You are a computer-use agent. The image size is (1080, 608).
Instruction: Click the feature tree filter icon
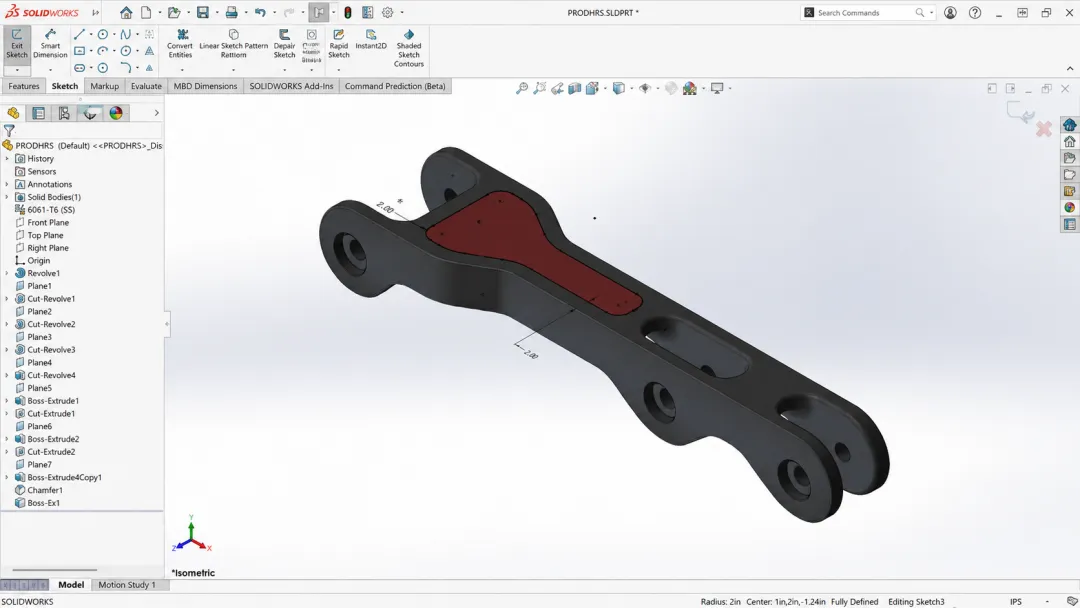click(x=9, y=129)
